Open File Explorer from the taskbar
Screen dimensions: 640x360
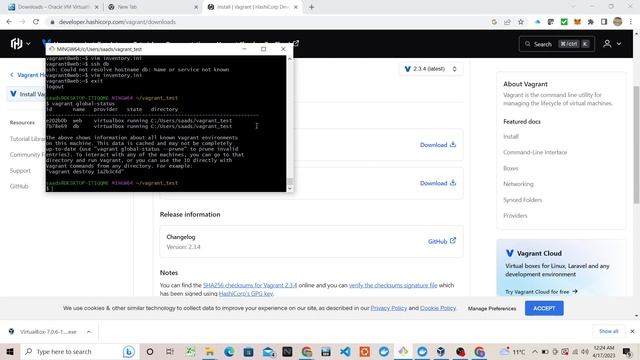(x=209, y=351)
